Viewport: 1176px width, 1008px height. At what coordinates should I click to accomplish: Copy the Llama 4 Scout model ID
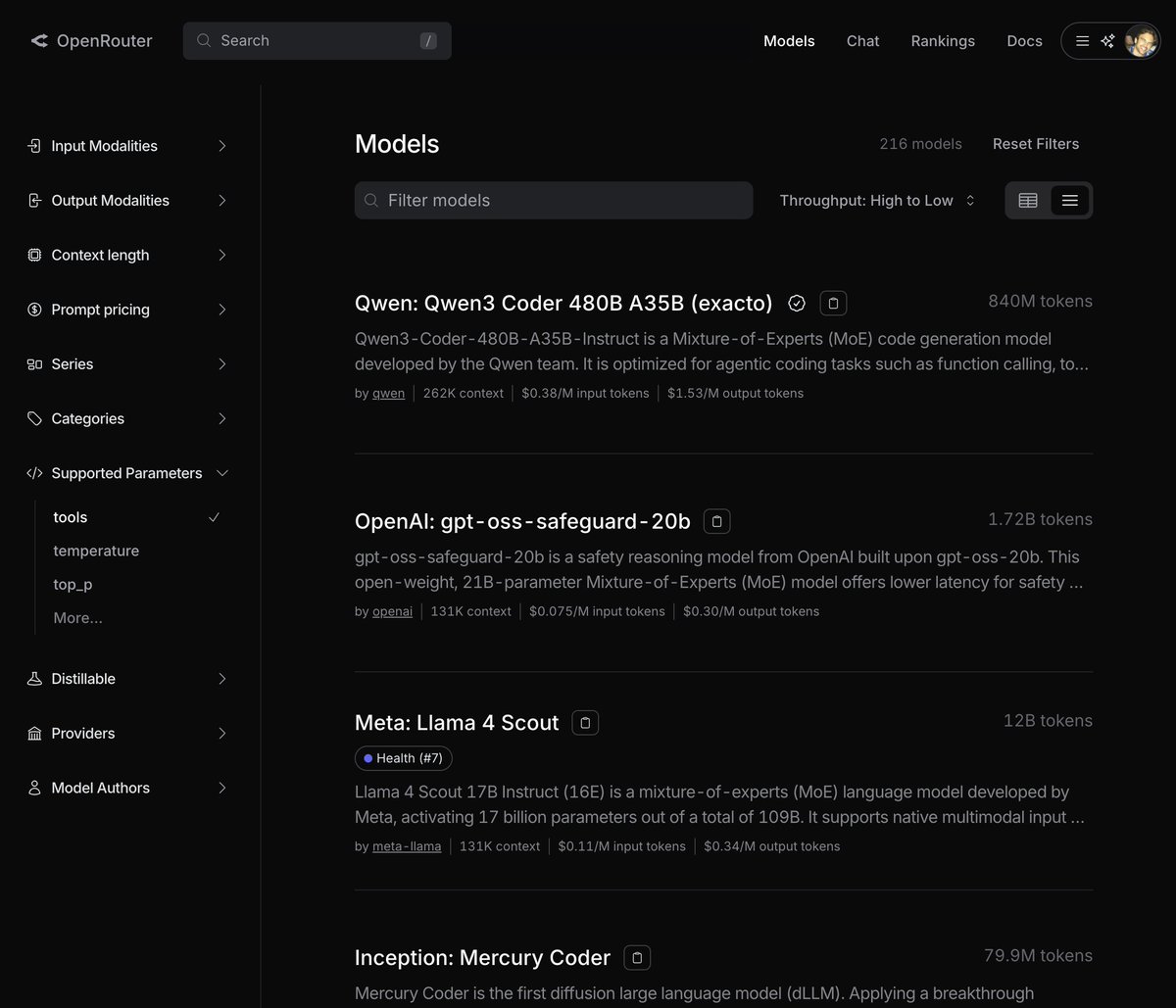[x=585, y=723]
